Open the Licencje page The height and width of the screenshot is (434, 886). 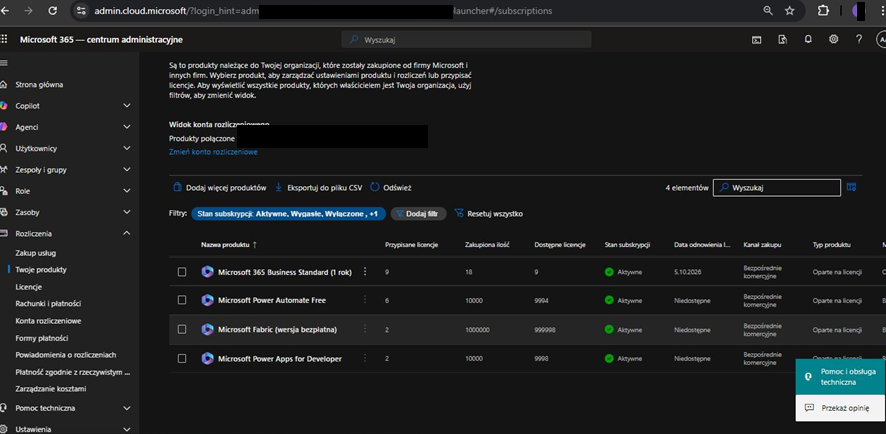point(28,287)
